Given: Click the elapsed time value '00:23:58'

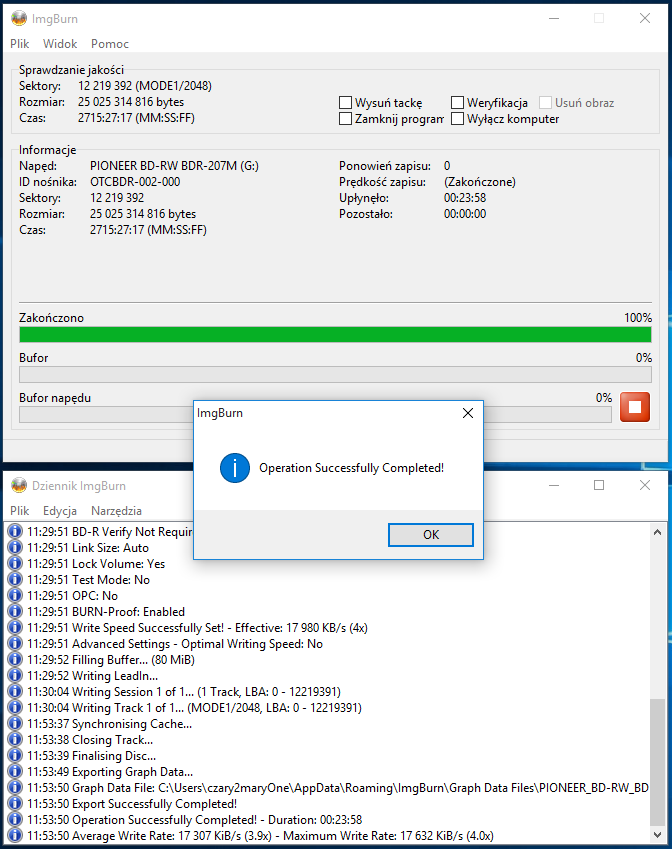Looking at the screenshot, I should 465,198.
